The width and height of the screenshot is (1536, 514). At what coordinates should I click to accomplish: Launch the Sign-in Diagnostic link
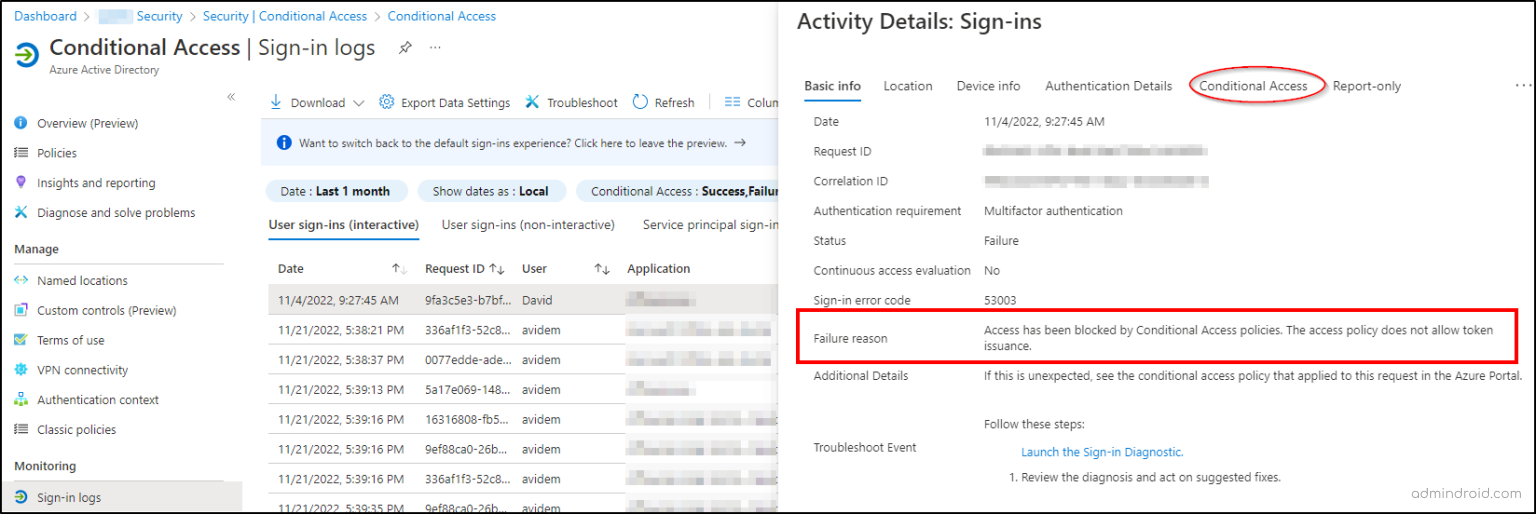click(x=1102, y=452)
